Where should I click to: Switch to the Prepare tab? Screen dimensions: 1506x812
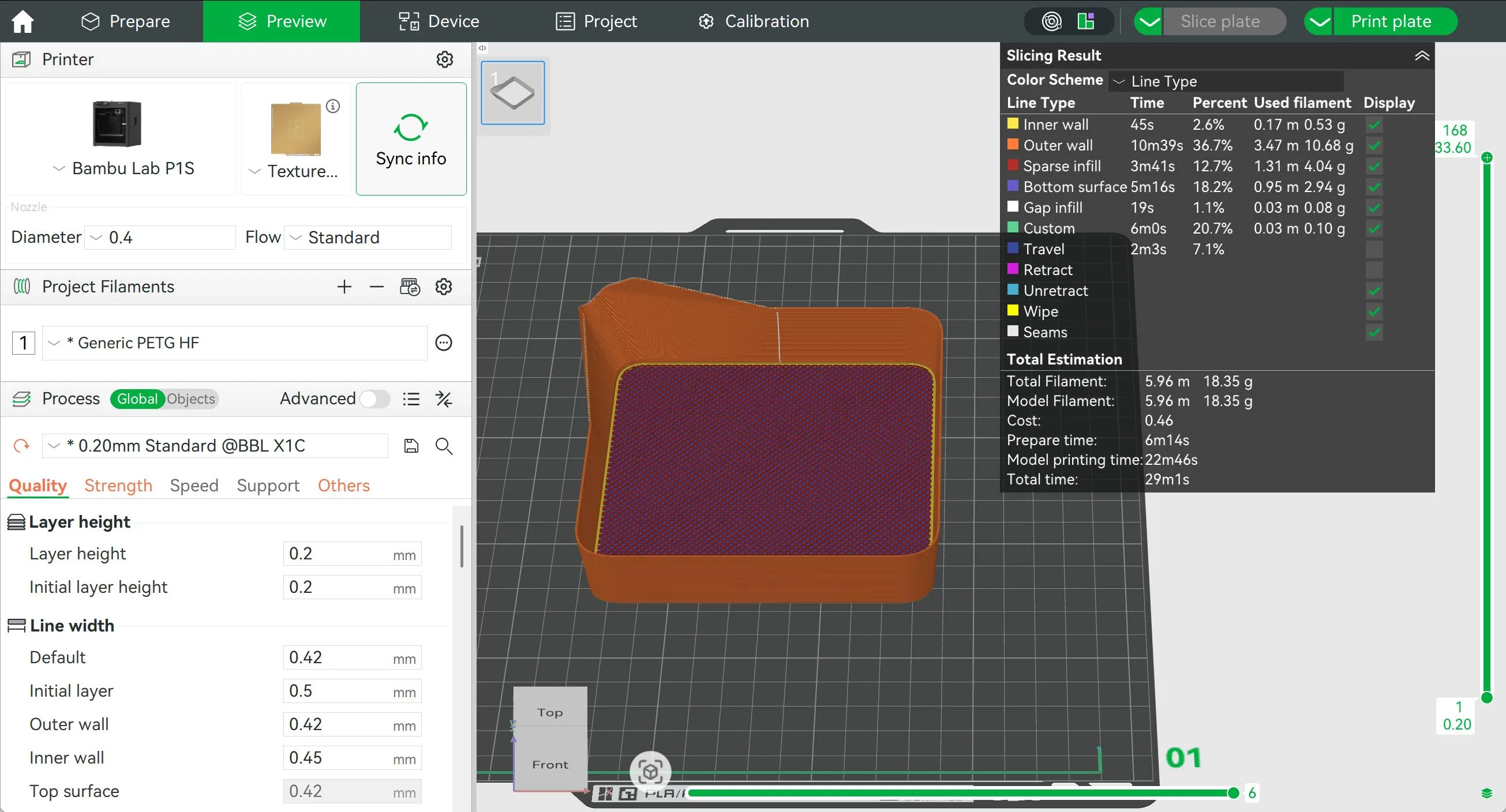pyautogui.click(x=125, y=21)
